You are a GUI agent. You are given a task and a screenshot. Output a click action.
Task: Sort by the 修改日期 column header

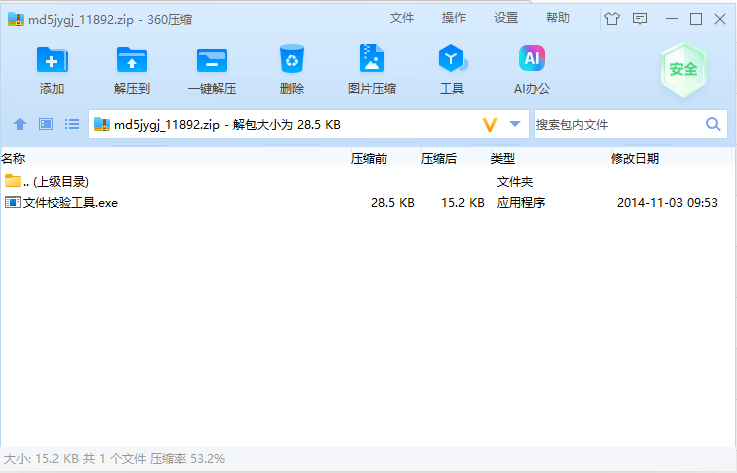[635, 159]
